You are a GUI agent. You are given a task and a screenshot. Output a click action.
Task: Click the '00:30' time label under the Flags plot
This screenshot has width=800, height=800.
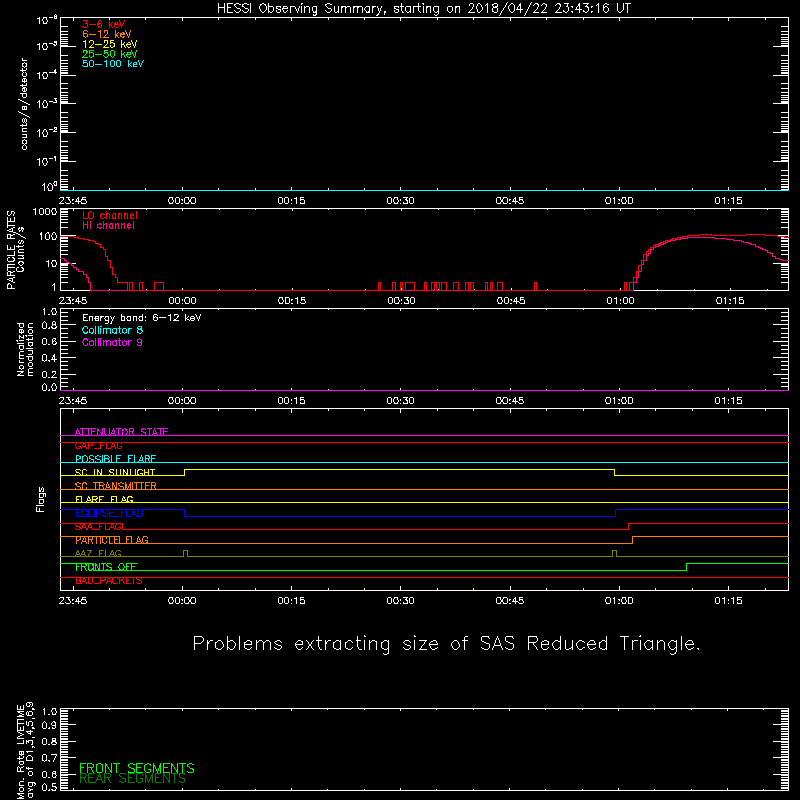[401, 601]
